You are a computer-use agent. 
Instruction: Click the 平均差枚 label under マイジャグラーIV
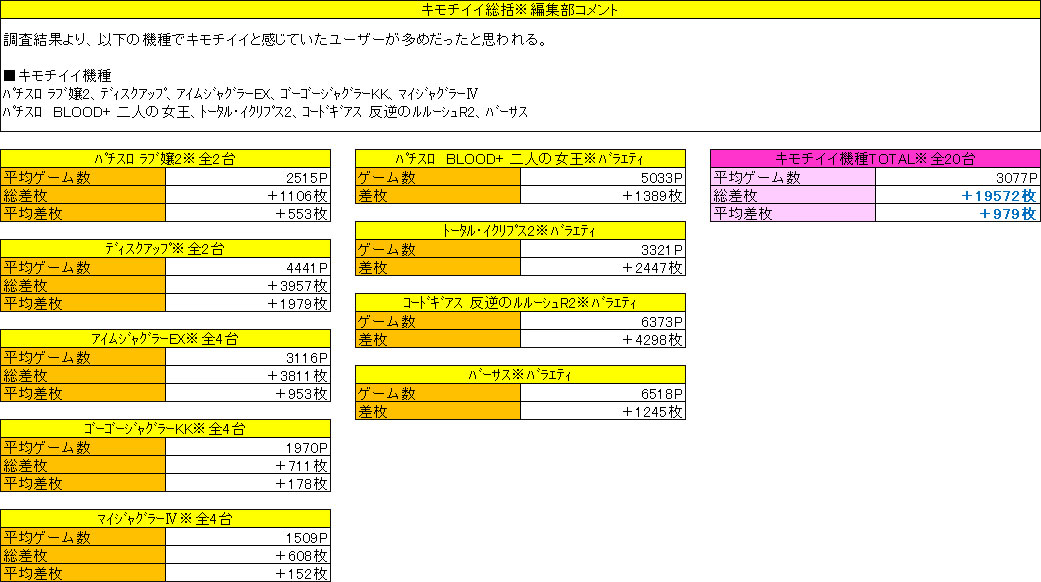pyautogui.click(x=83, y=573)
